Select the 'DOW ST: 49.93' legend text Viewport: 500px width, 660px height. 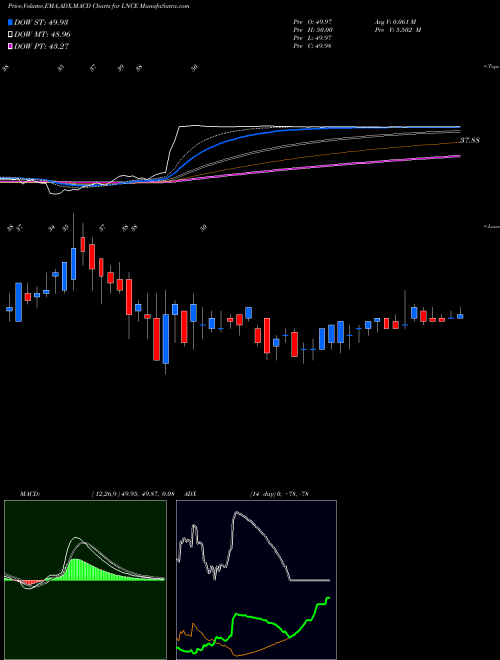pyautogui.click(x=41, y=22)
